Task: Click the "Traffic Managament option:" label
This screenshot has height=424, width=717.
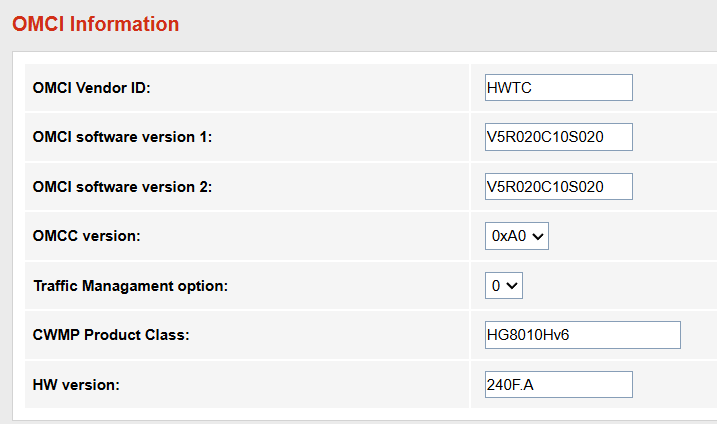Action: point(130,286)
